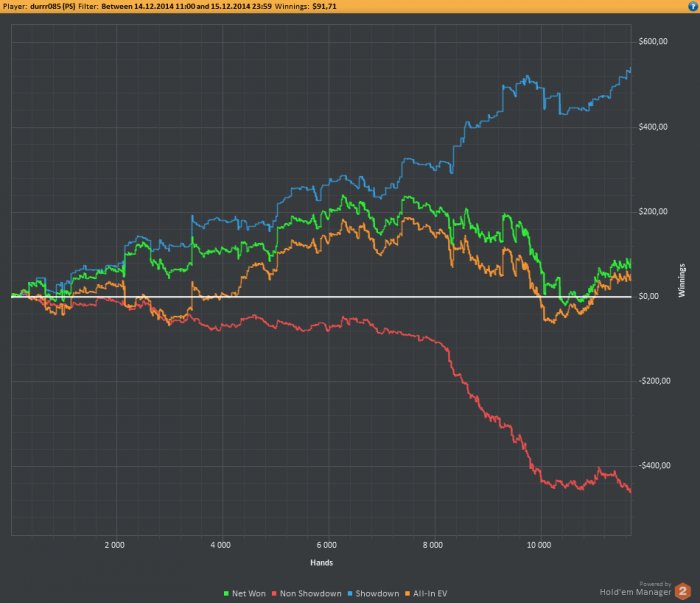700x603 pixels.
Task: Click the Winnings axis title
Action: point(682,280)
